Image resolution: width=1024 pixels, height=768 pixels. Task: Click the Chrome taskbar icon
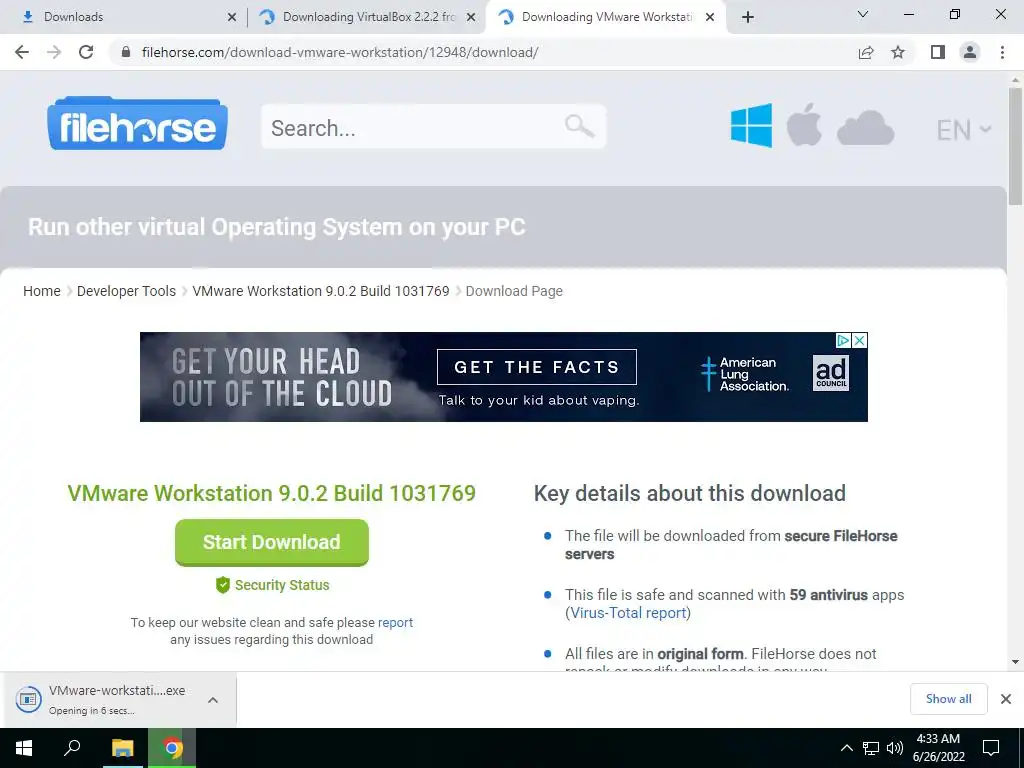172,748
